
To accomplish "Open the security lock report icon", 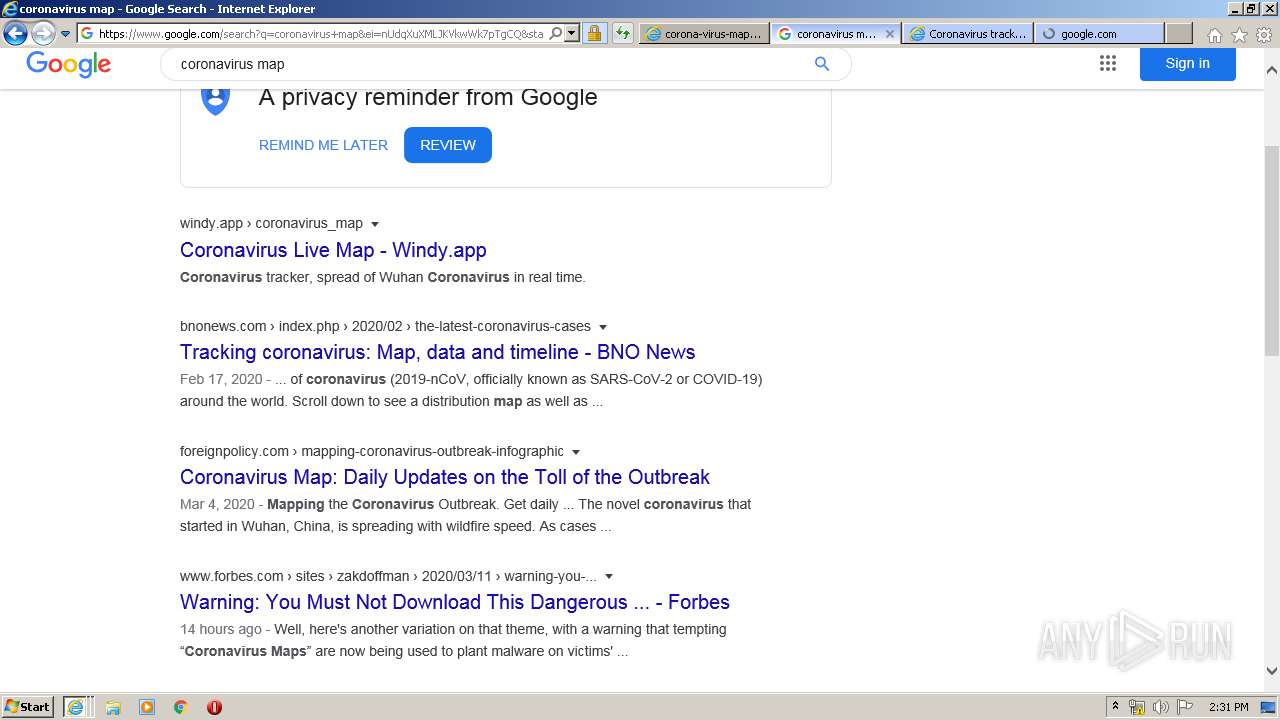I will point(594,33).
